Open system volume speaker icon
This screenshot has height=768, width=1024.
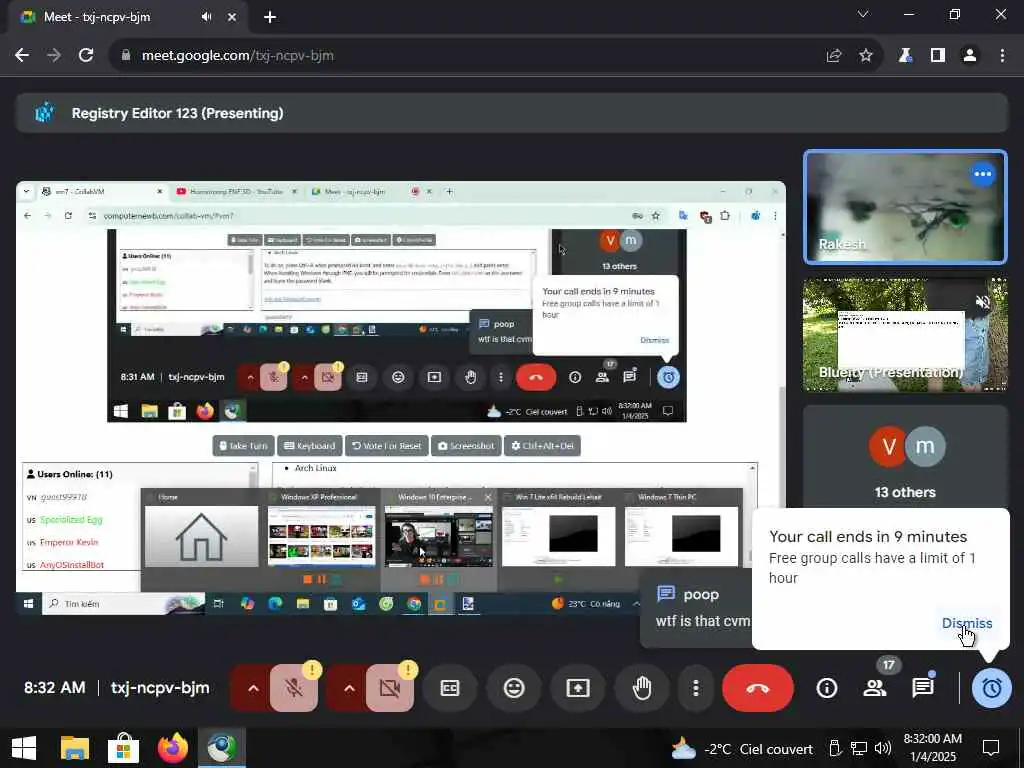coord(883,748)
